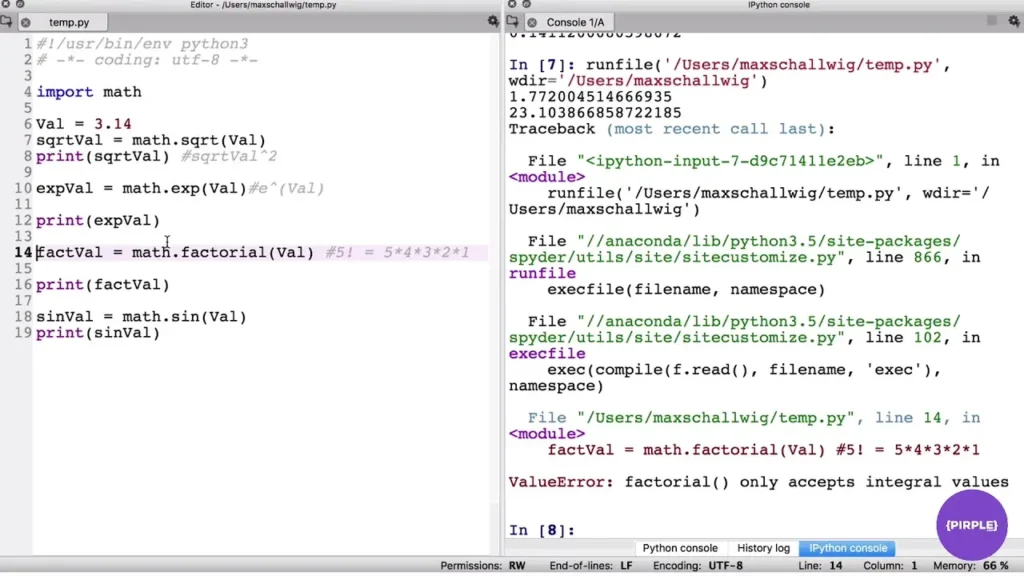This screenshot has height=576, width=1024.
Task: Close the temp.py editor tab
Action: [26, 22]
